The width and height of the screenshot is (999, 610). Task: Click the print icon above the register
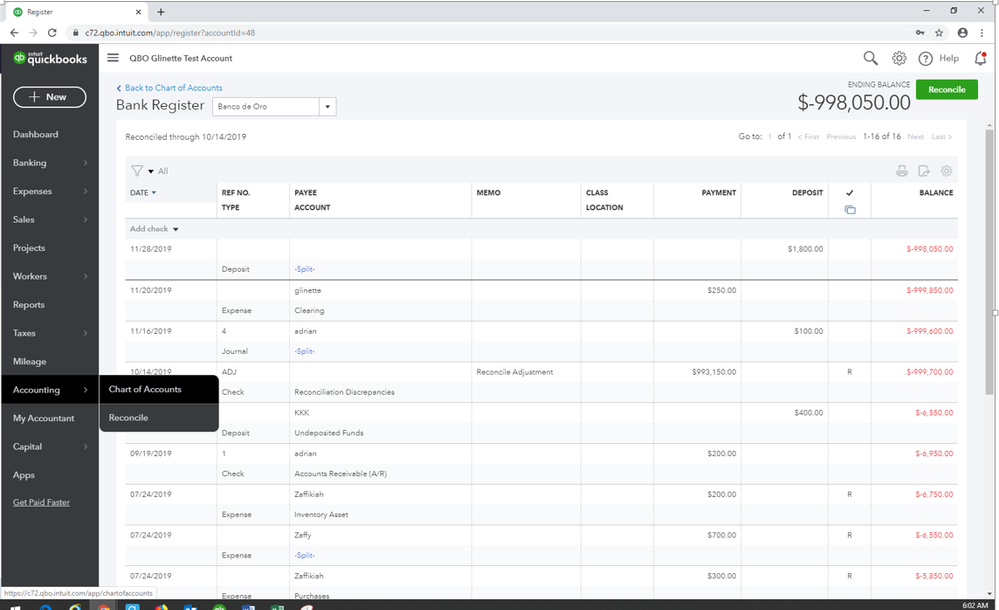[902, 171]
